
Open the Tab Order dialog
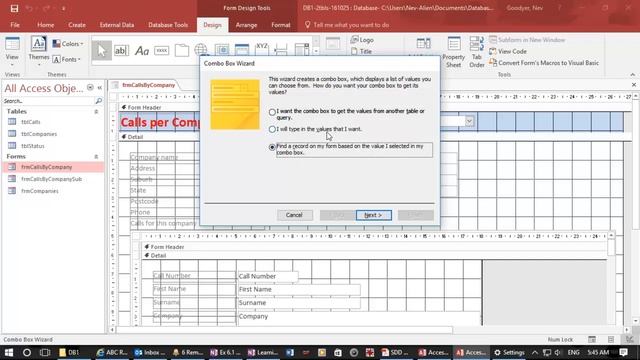(476, 52)
